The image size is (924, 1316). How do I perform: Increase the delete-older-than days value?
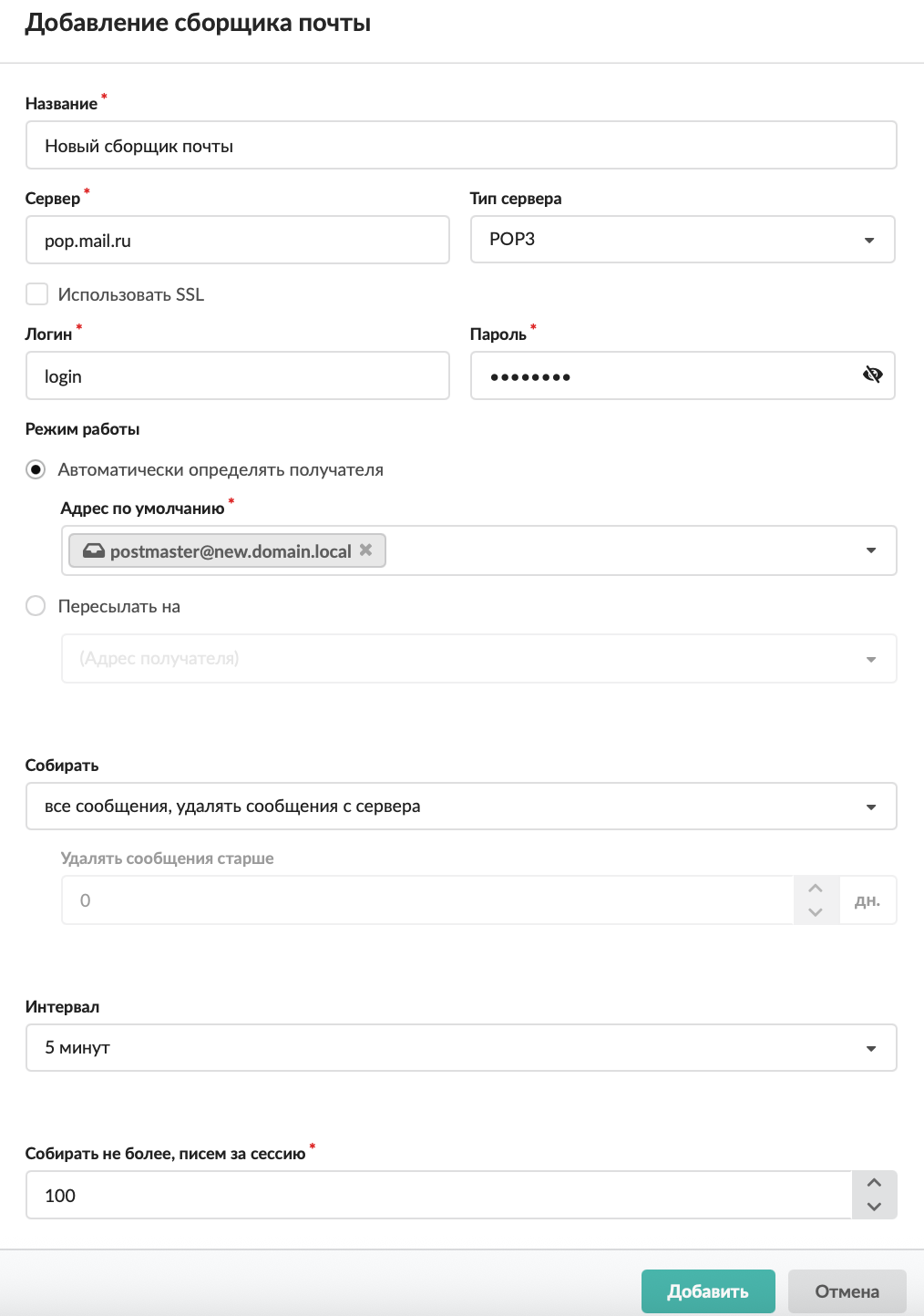point(816,889)
